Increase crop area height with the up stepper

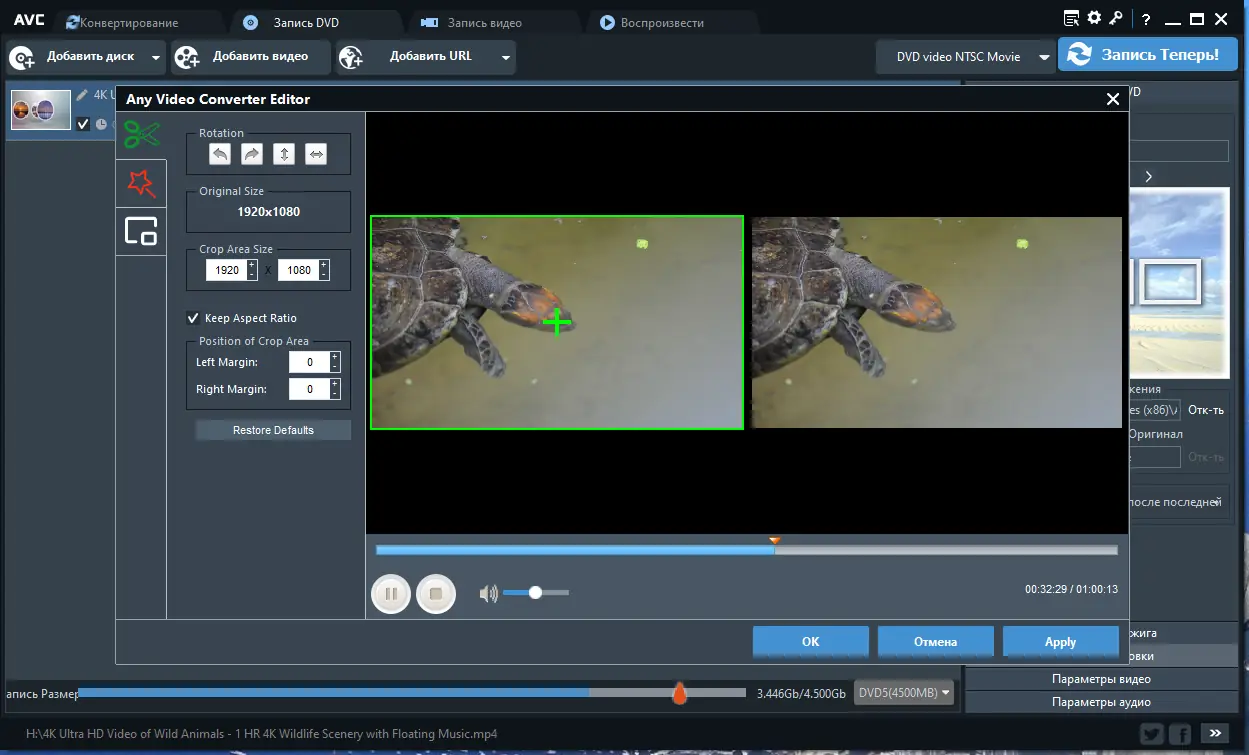tap(322, 265)
